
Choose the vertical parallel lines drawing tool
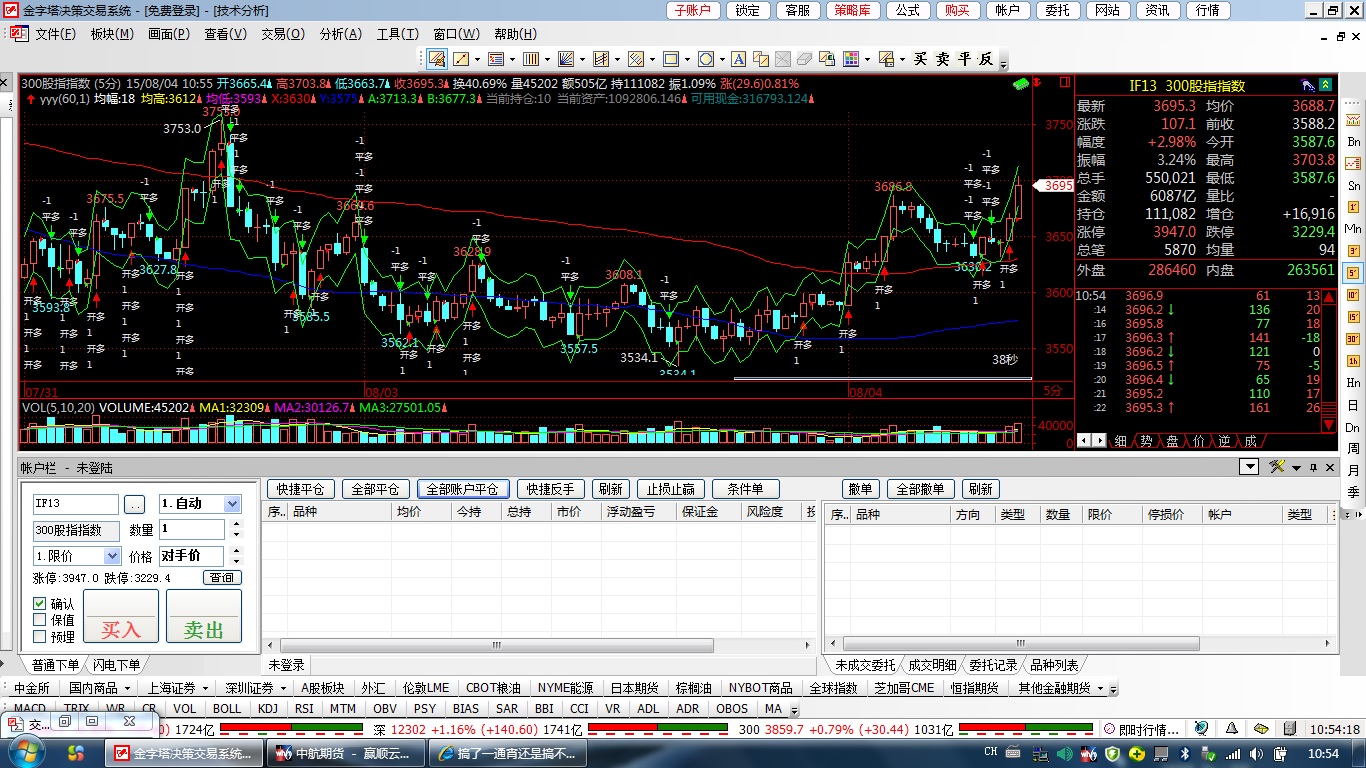pos(531,59)
